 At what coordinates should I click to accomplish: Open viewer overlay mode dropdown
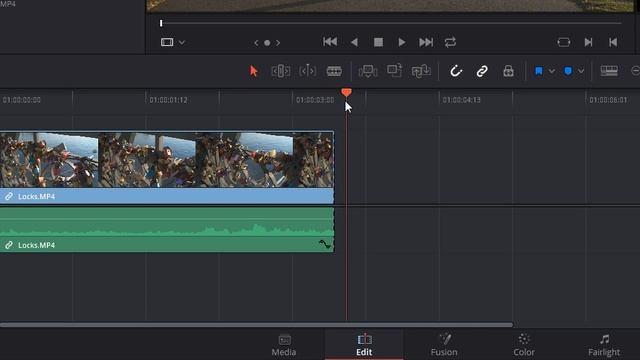click(182, 42)
